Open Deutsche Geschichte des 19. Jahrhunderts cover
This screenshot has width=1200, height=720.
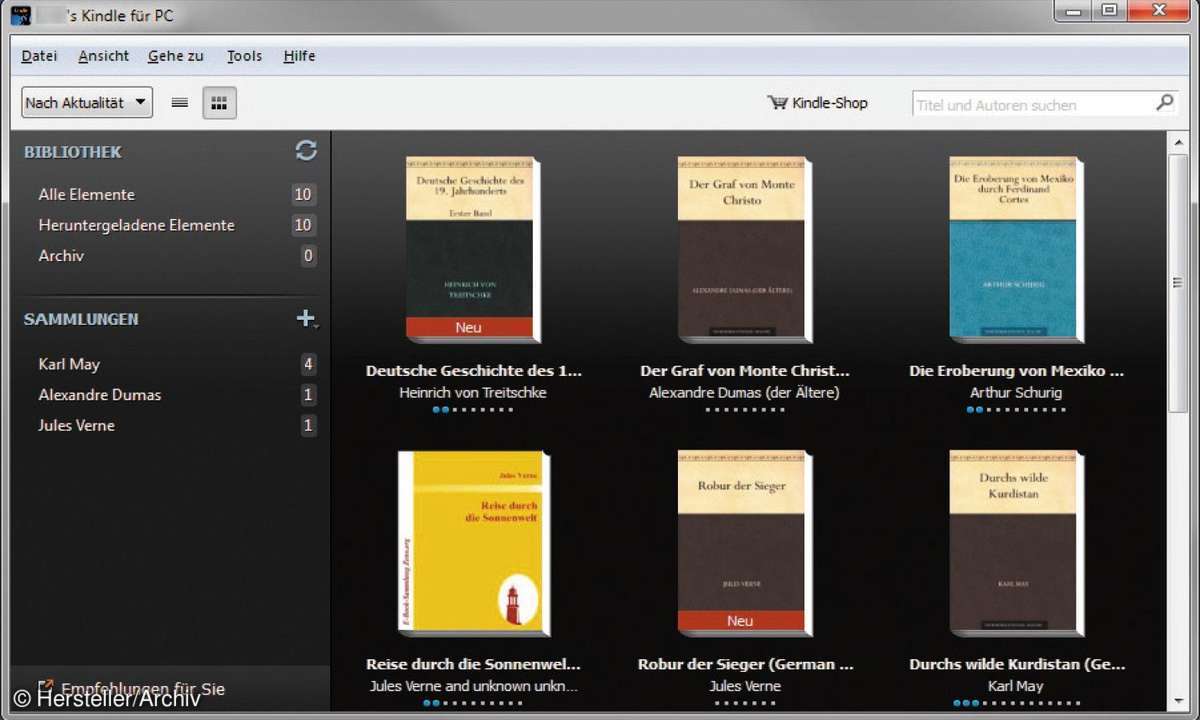472,248
